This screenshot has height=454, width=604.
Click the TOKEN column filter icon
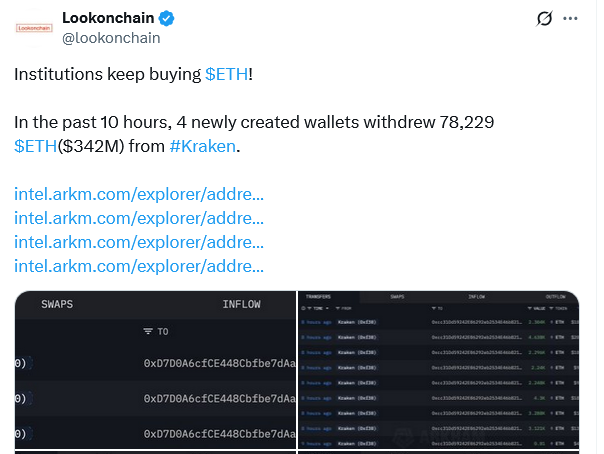point(551,308)
